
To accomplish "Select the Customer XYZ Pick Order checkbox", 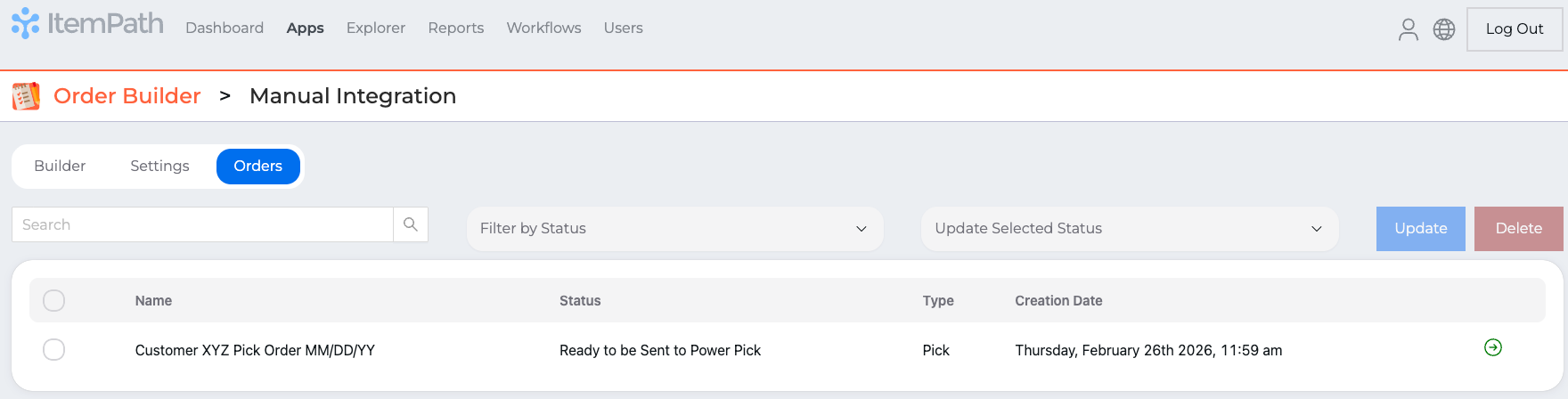I will [x=54, y=350].
